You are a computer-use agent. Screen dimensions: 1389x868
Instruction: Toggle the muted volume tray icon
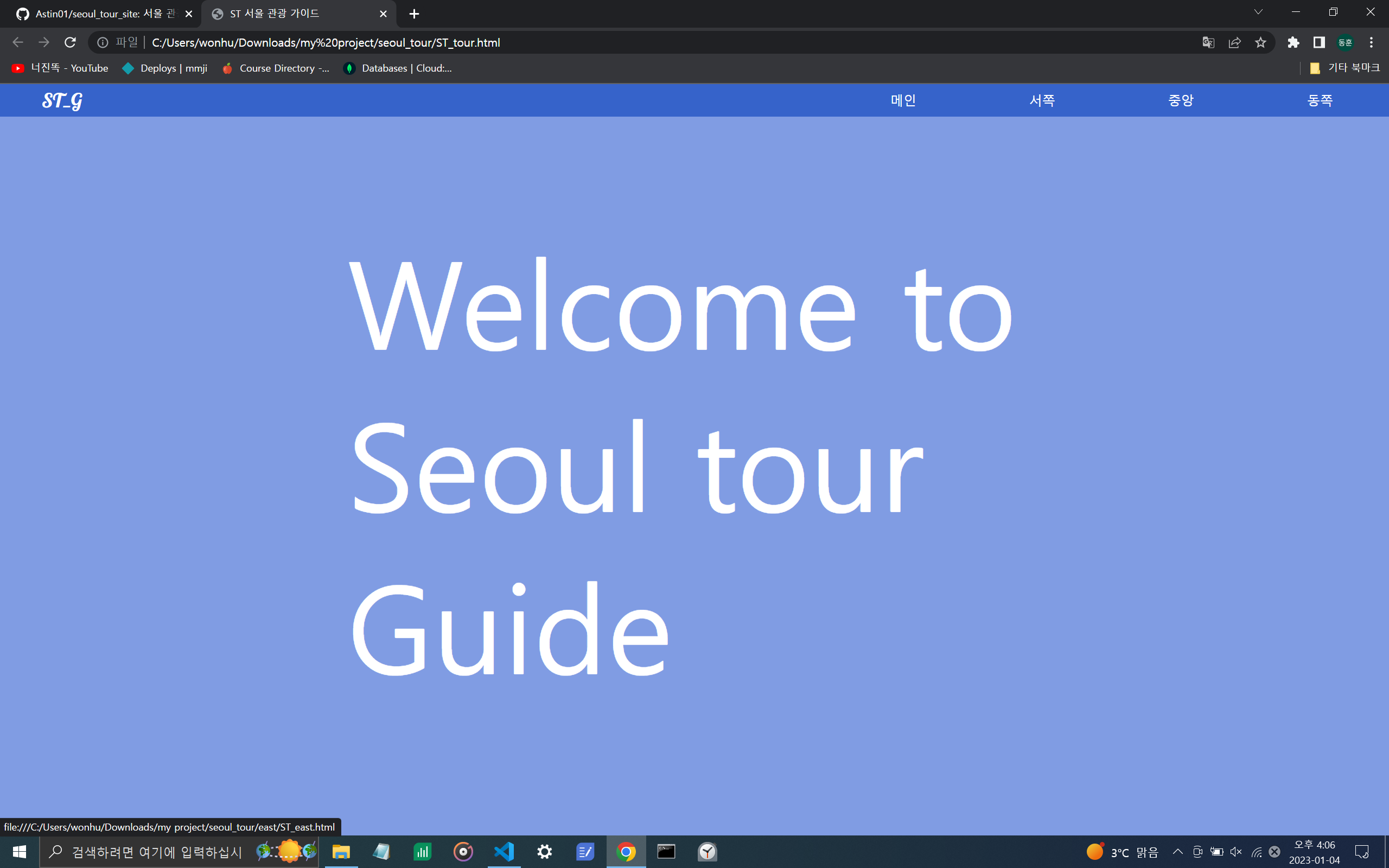click(1236, 851)
